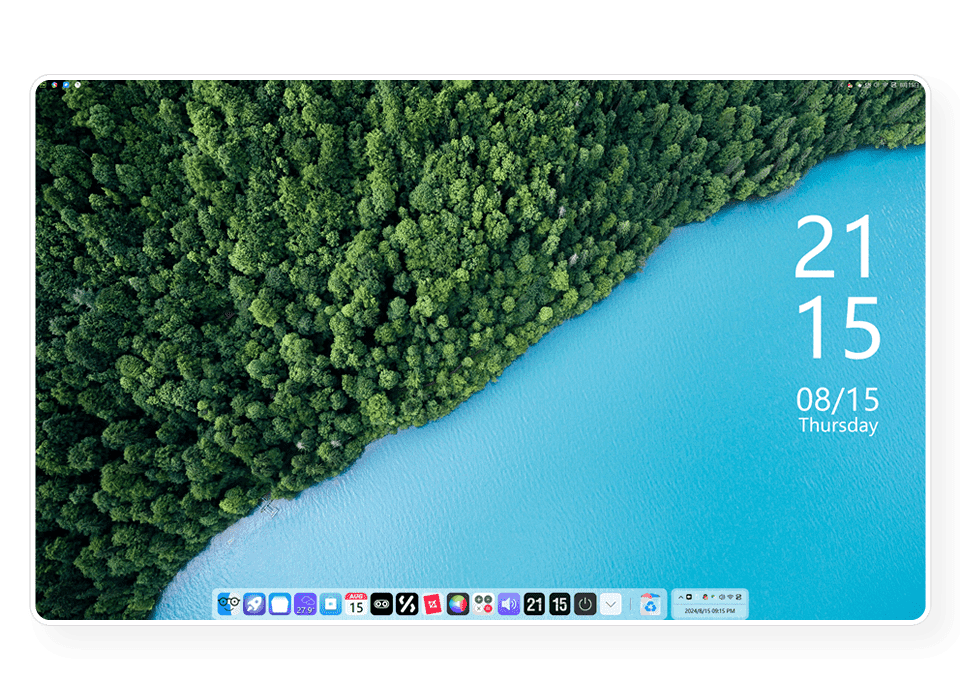Click the speaker icon in system tray
The image size is (960, 700).
[x=722, y=597]
